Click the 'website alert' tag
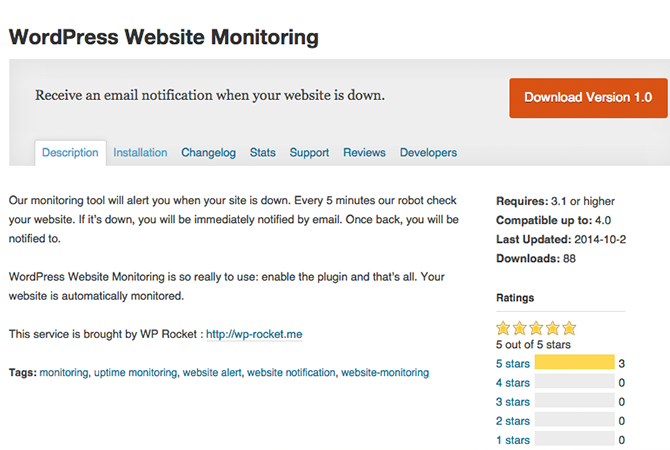Viewport: 670px width, 450px height. [x=212, y=373]
